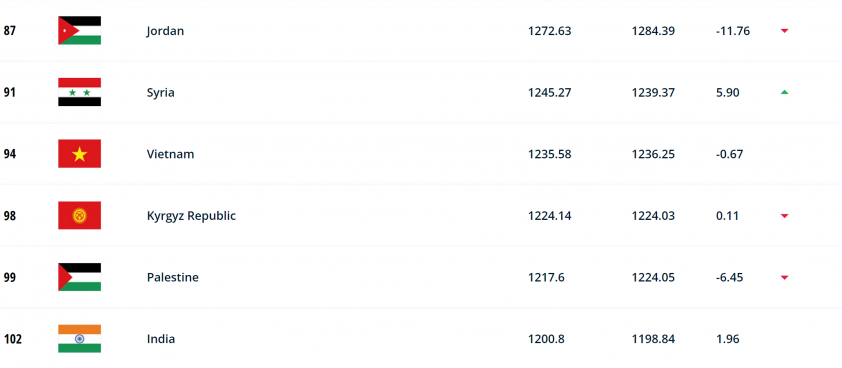
Task: Click the Jordan flag icon
Action: pos(79,31)
